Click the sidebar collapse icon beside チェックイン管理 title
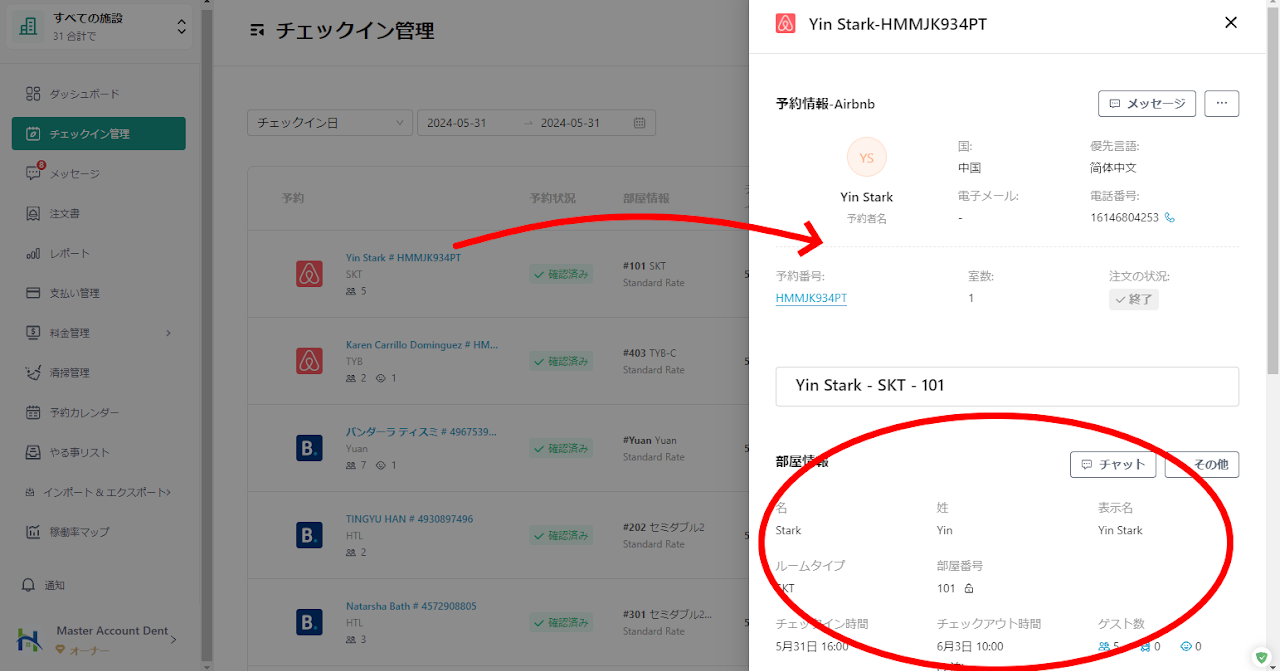 coord(258,31)
